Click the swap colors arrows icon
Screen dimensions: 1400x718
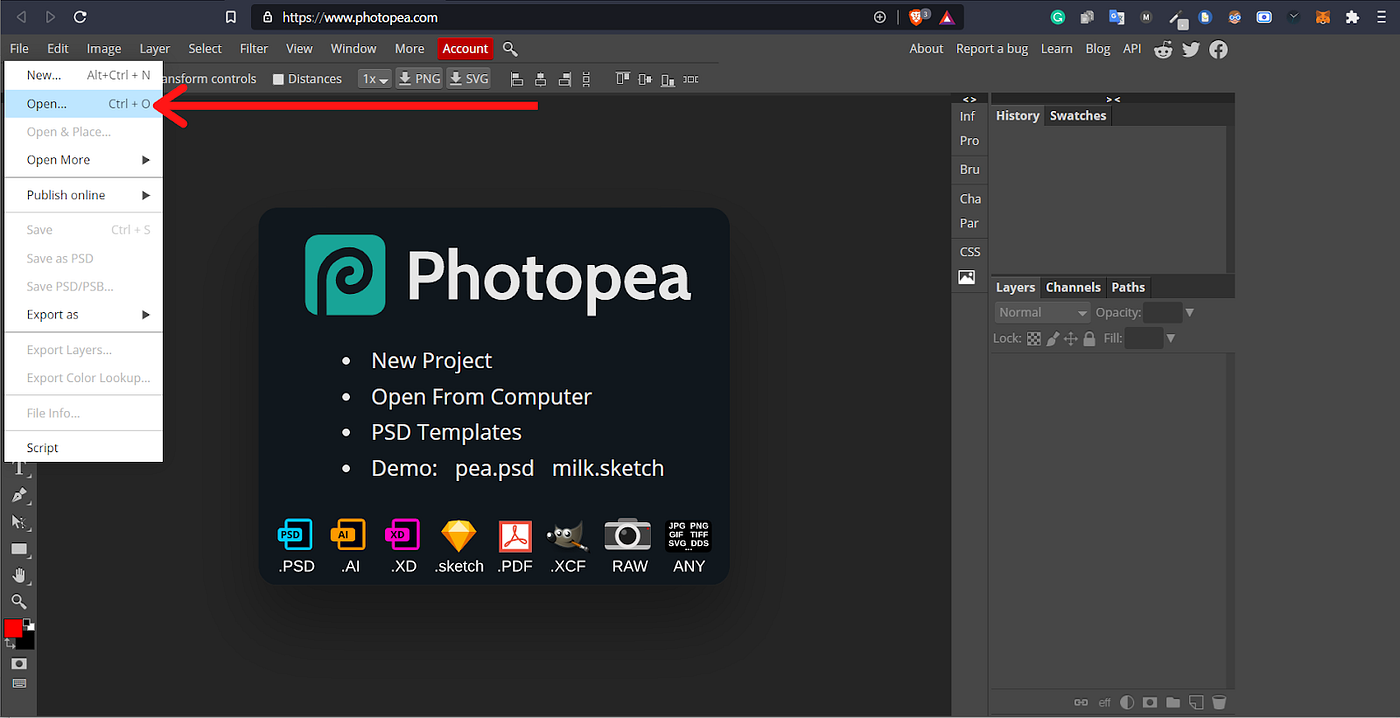(9, 643)
